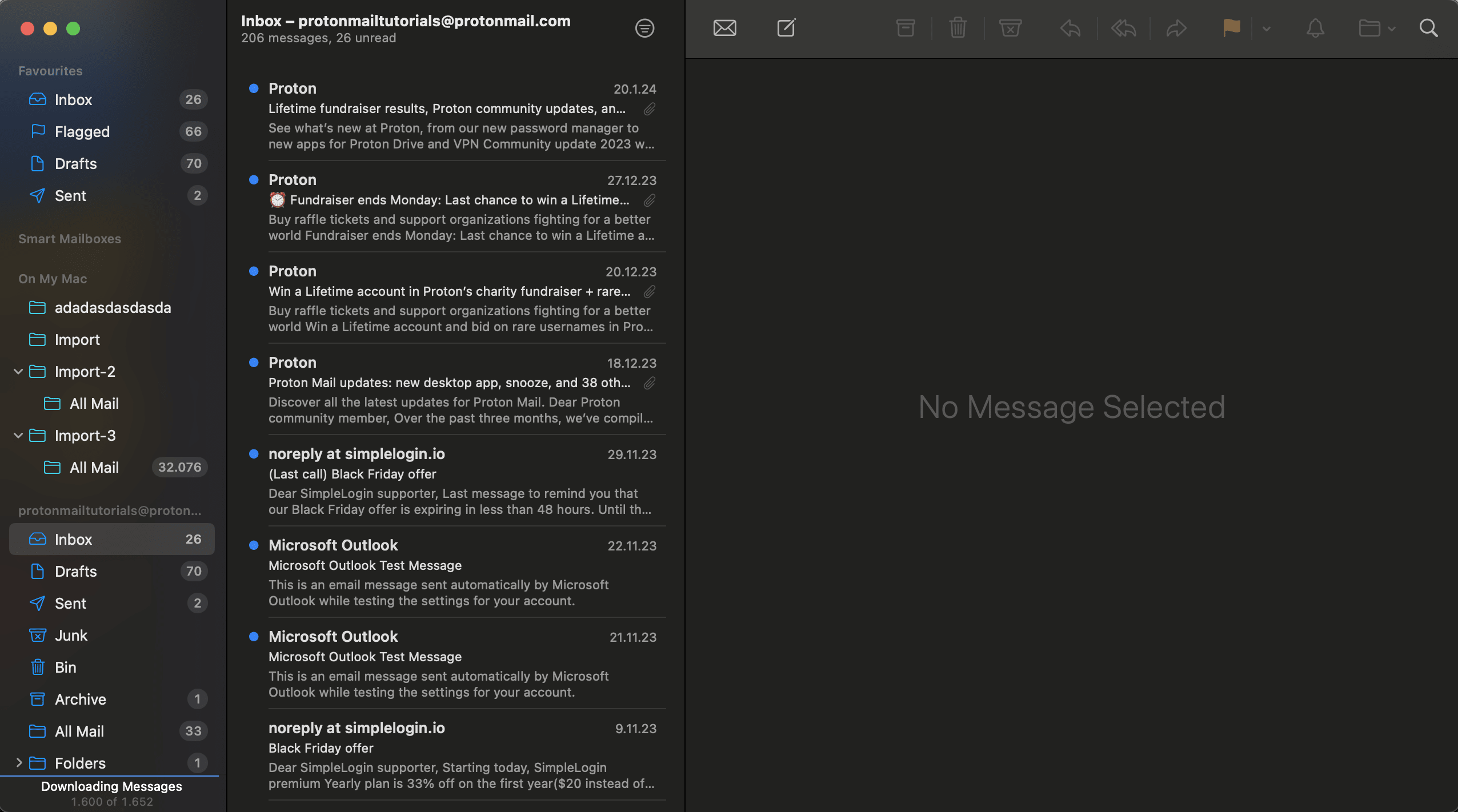Flag message with the flag icon

pyautogui.click(x=1231, y=27)
